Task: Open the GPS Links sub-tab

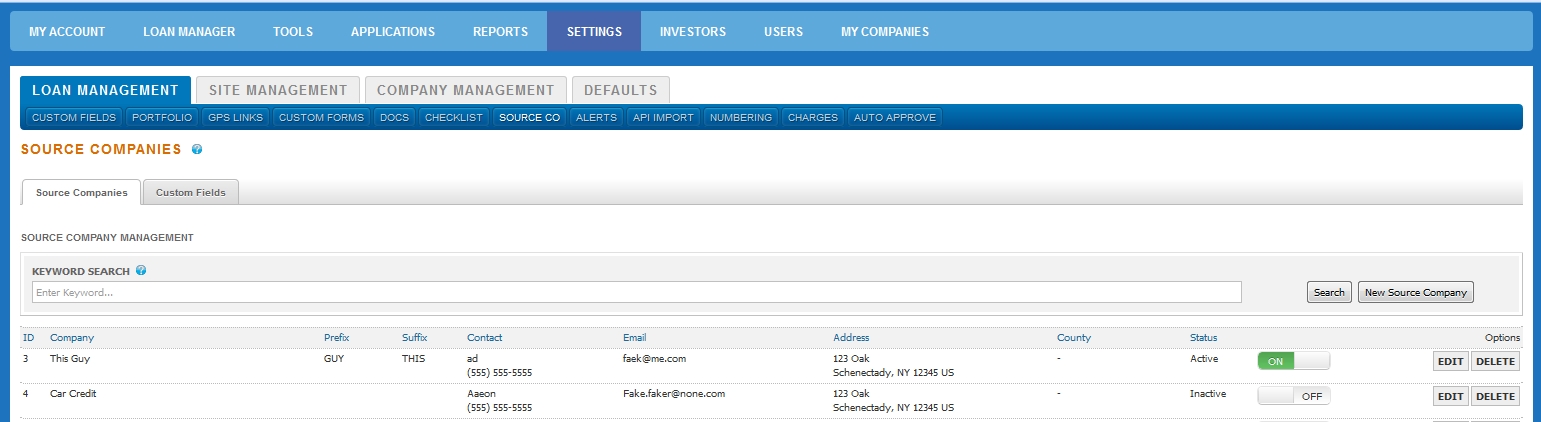Action: (235, 118)
